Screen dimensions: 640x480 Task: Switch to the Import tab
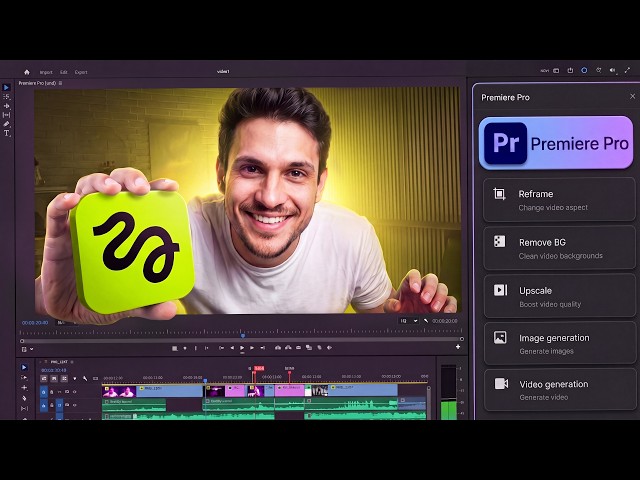click(46, 72)
